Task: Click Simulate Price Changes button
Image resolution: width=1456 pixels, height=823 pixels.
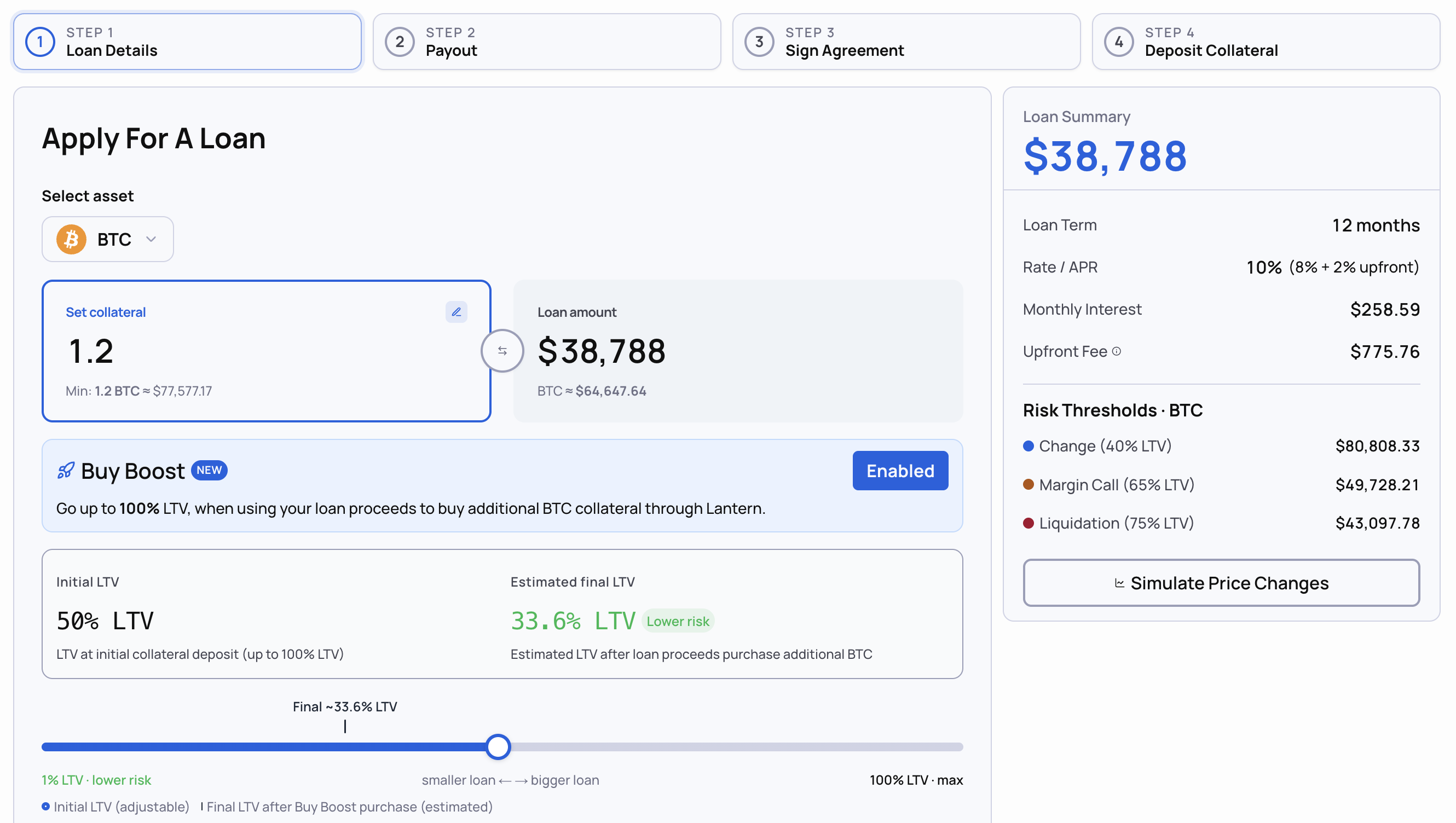Action: click(x=1221, y=583)
